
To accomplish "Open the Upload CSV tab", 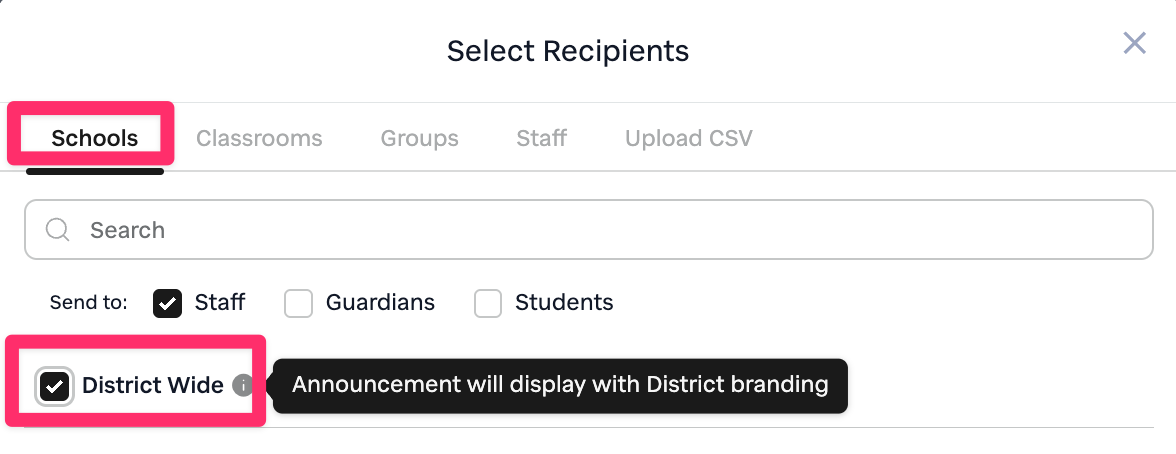I will coord(688,138).
